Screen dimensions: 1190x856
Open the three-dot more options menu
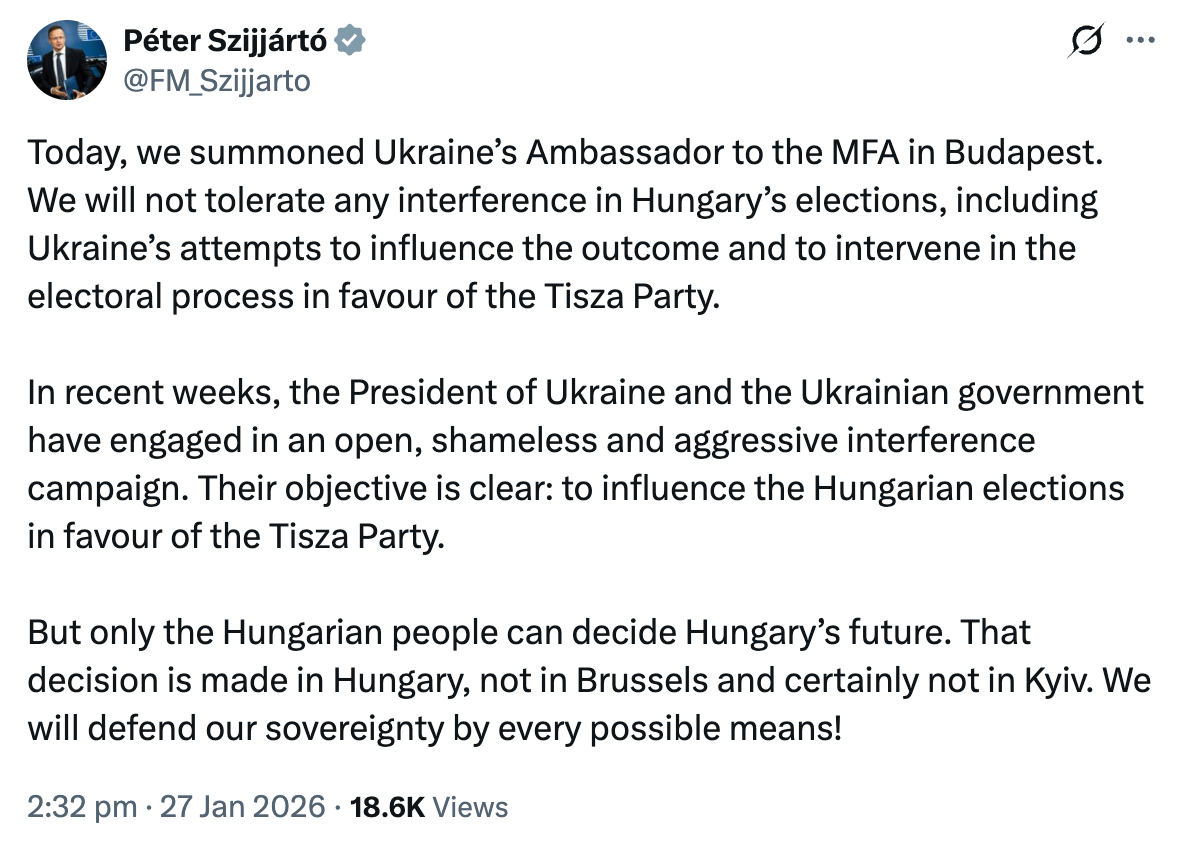coord(1140,41)
